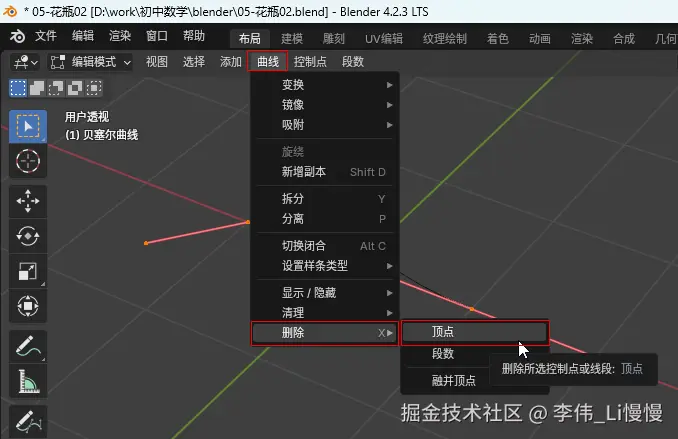Open the 段数 header menu
Screen dimensions: 678x439
353,62
